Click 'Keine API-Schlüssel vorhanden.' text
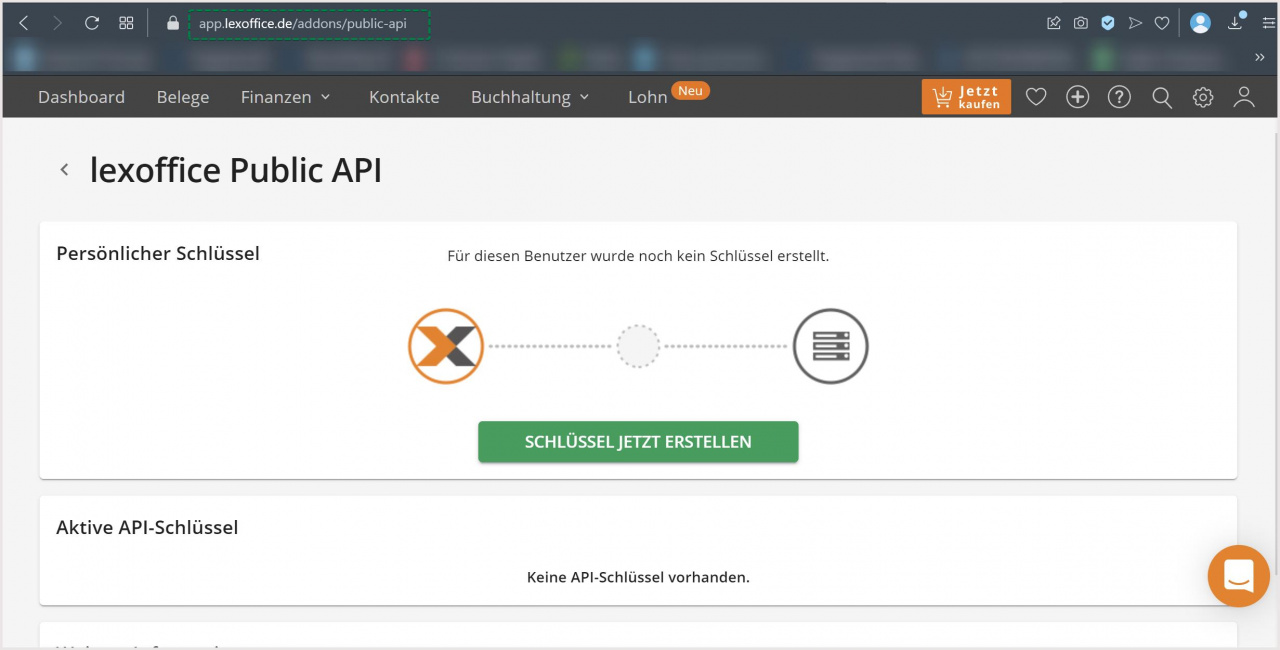The width and height of the screenshot is (1280, 650). click(x=638, y=577)
